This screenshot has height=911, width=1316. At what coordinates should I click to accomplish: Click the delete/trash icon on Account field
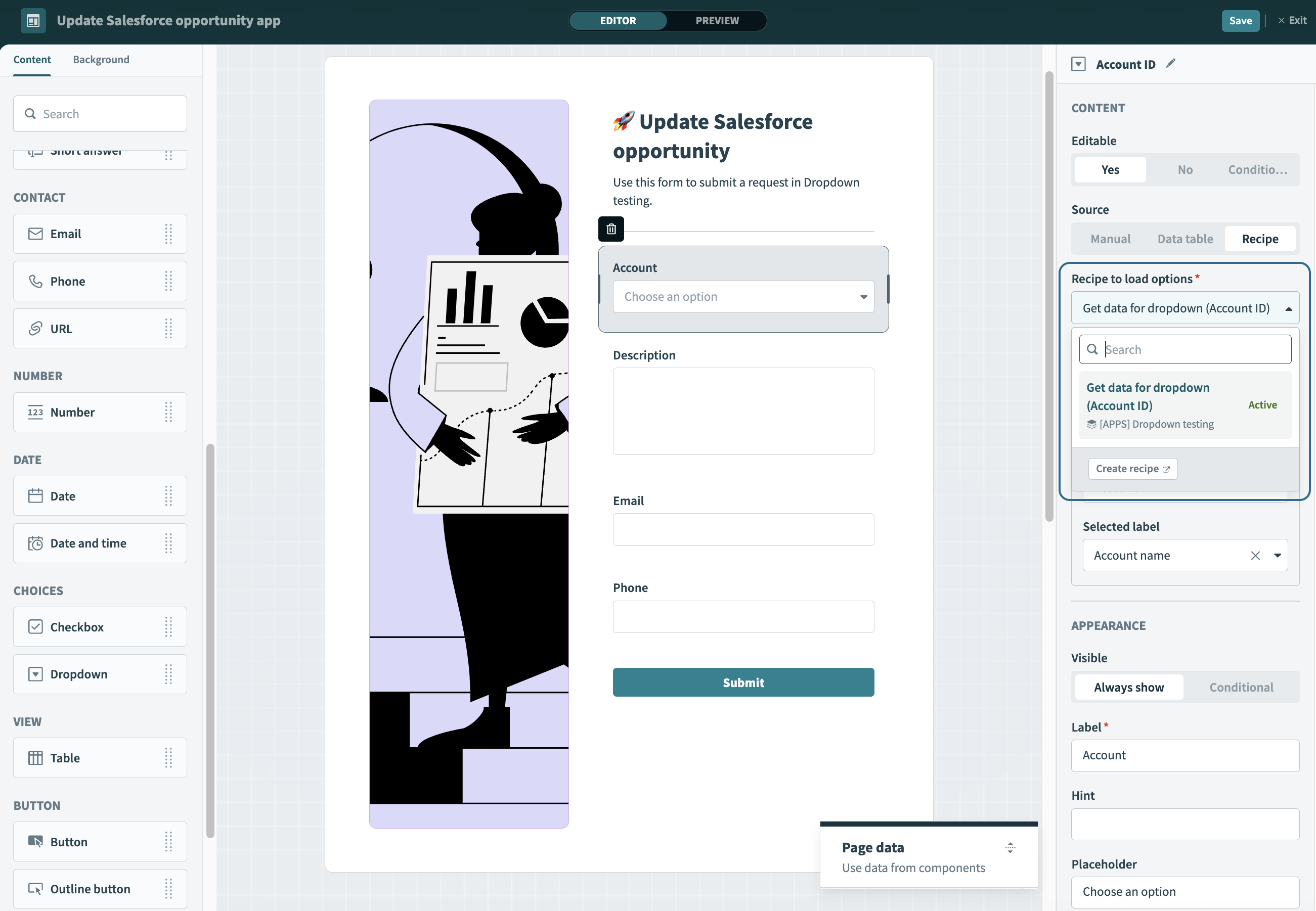click(611, 228)
